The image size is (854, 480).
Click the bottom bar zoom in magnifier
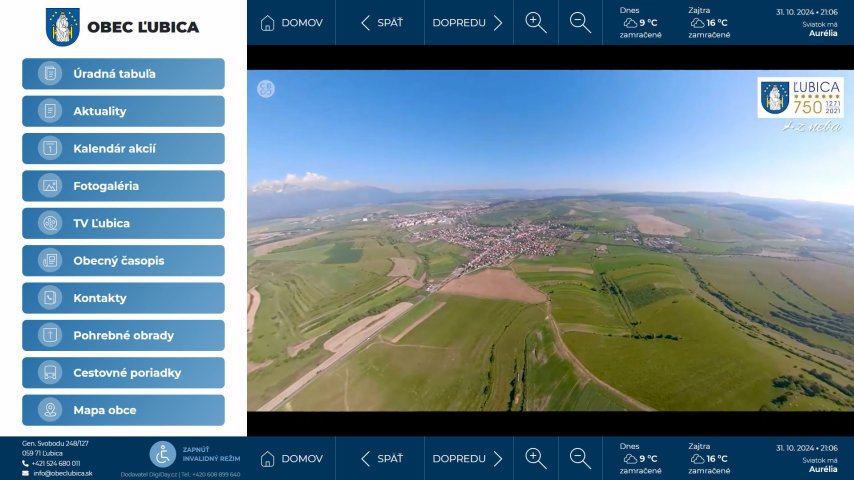[536, 459]
